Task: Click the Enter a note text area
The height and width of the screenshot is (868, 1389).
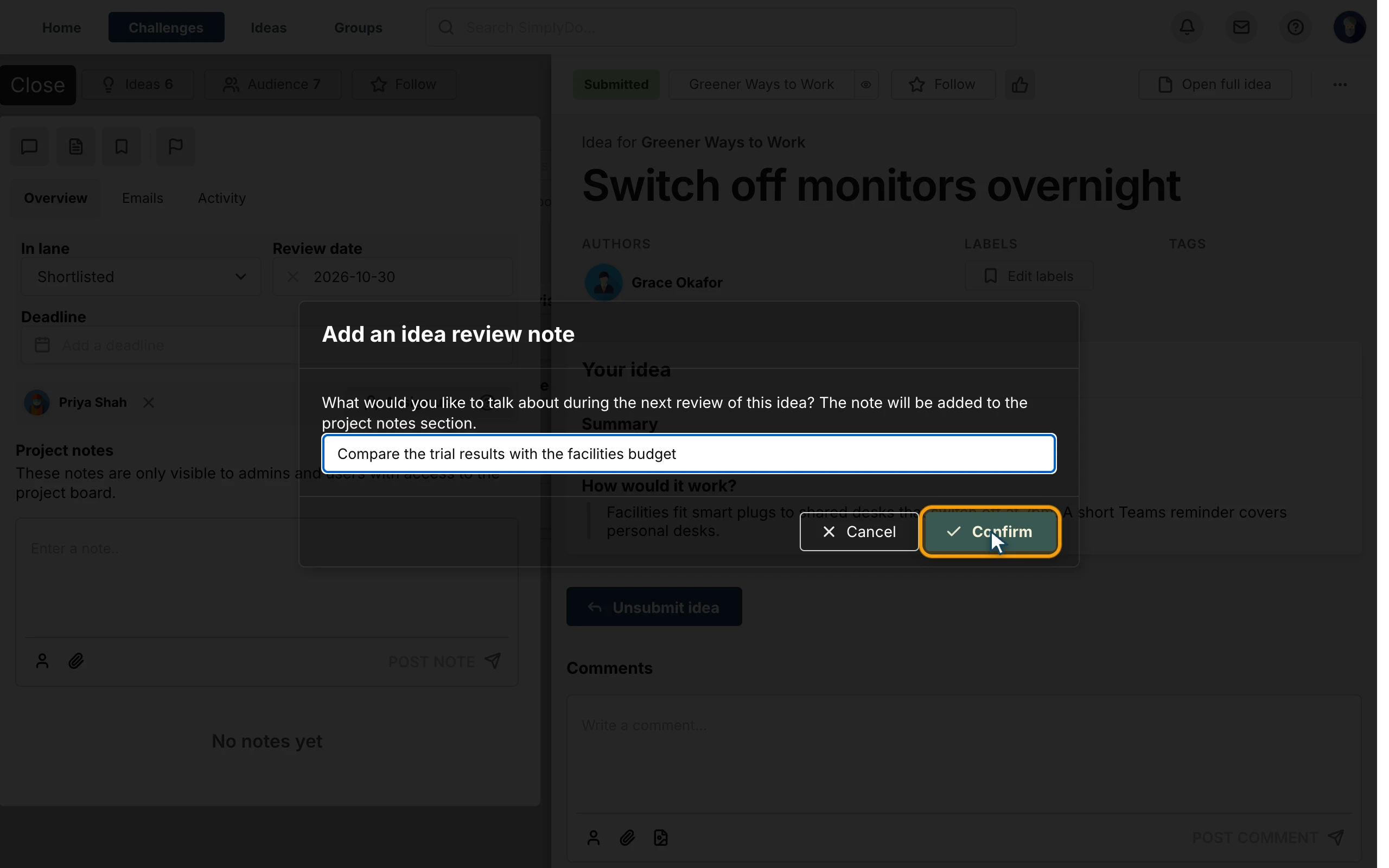Action: pos(267,577)
